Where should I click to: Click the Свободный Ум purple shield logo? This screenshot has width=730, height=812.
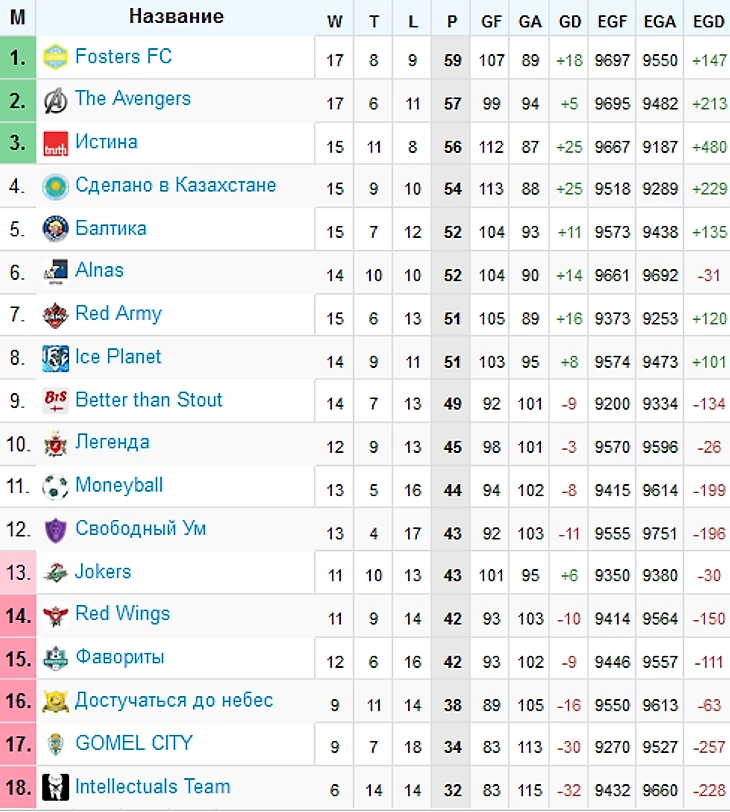55,530
